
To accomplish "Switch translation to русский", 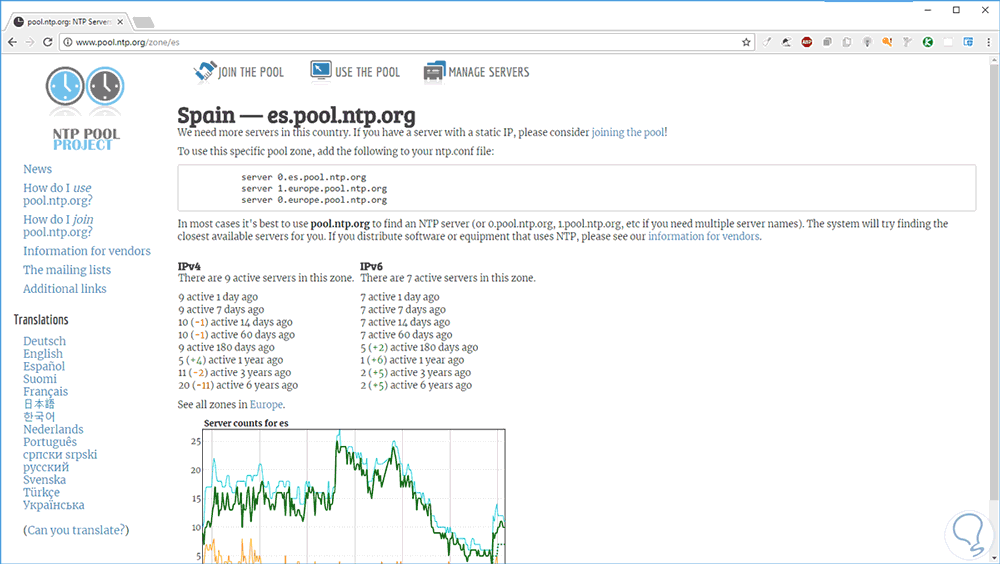I will click(x=46, y=467).
